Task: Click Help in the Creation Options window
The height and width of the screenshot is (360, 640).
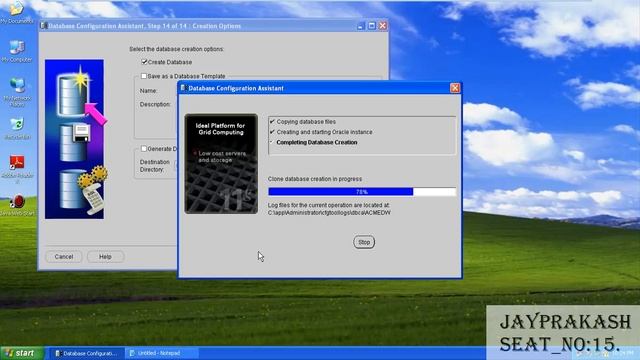Action: pos(105,257)
